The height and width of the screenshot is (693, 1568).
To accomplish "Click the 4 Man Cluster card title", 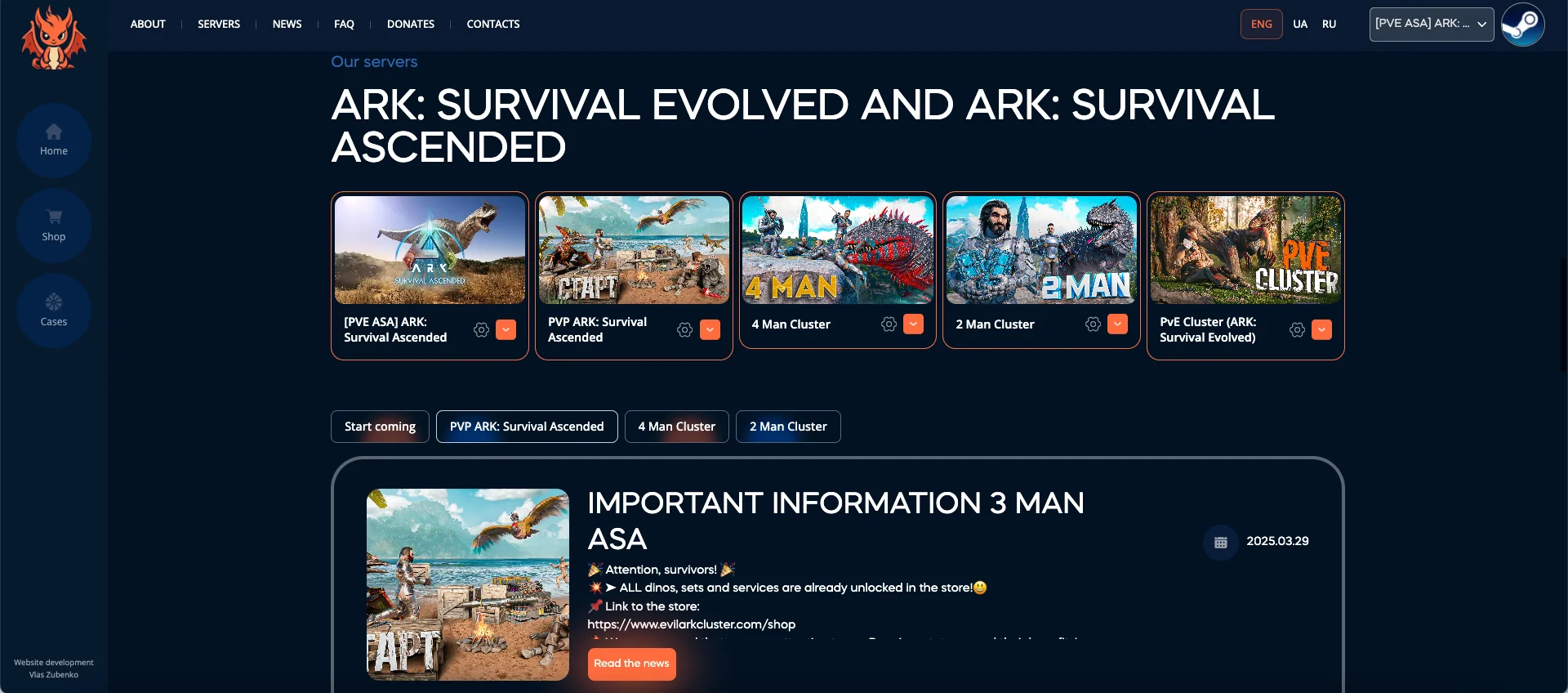I will [791, 324].
